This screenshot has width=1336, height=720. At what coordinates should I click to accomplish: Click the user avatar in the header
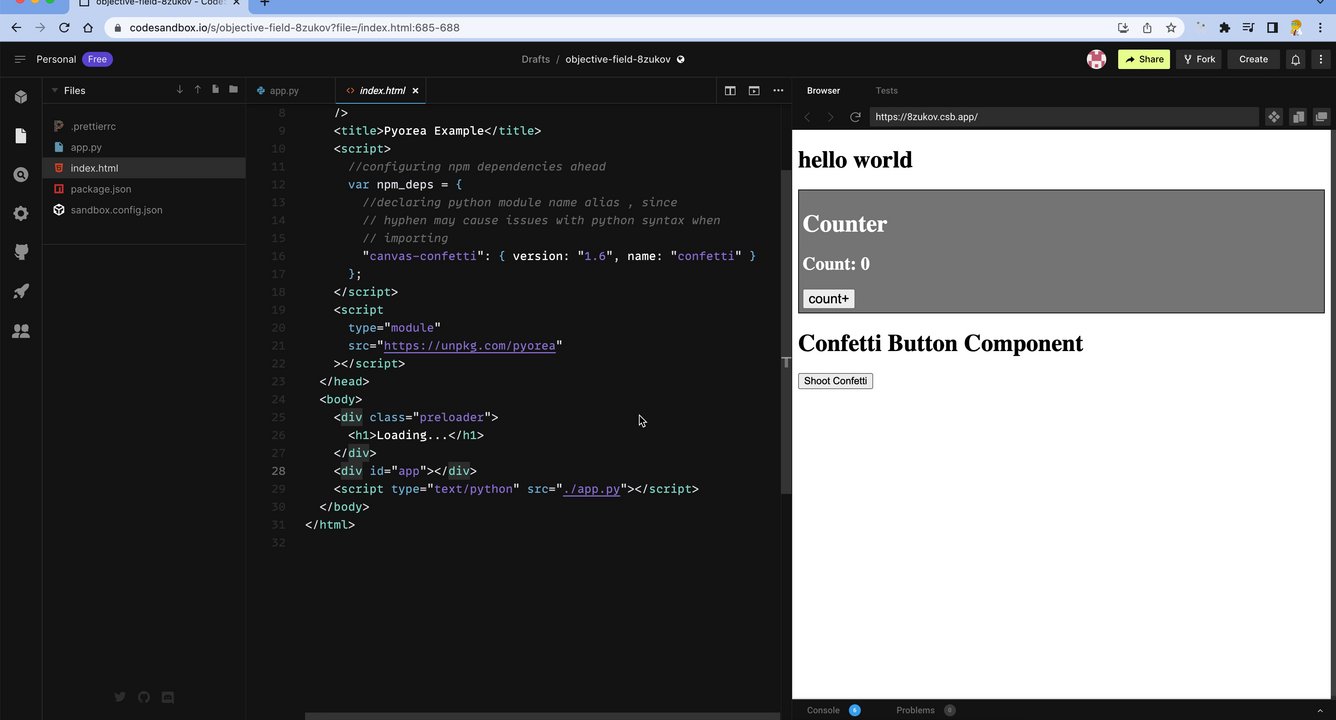click(1096, 59)
